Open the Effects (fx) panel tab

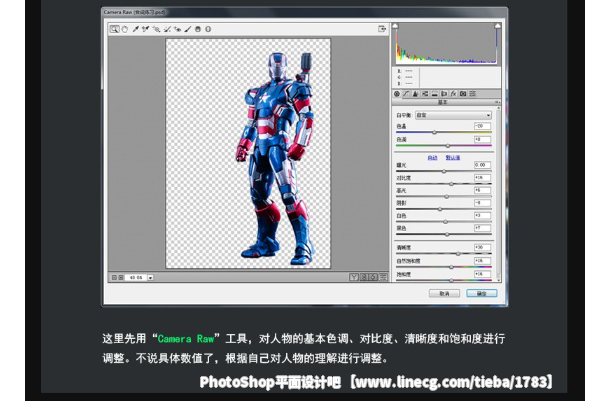[453, 94]
